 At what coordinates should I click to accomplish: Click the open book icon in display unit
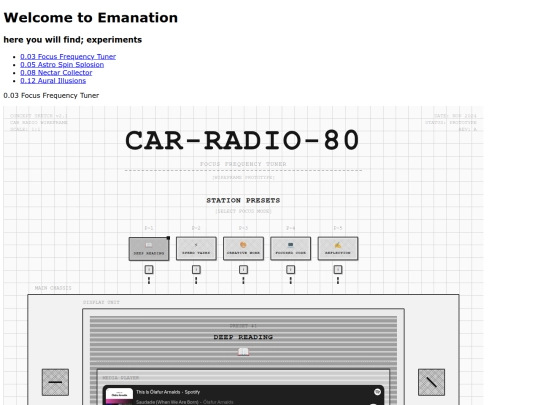pyautogui.click(x=243, y=352)
